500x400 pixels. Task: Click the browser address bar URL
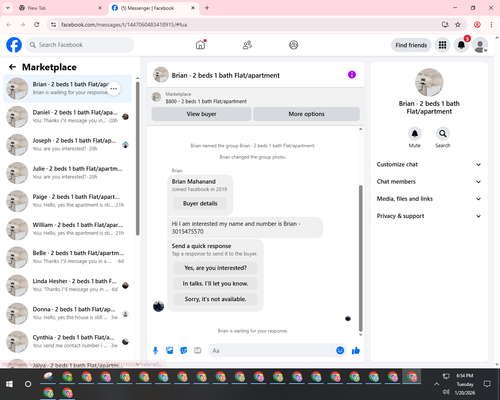124,25
